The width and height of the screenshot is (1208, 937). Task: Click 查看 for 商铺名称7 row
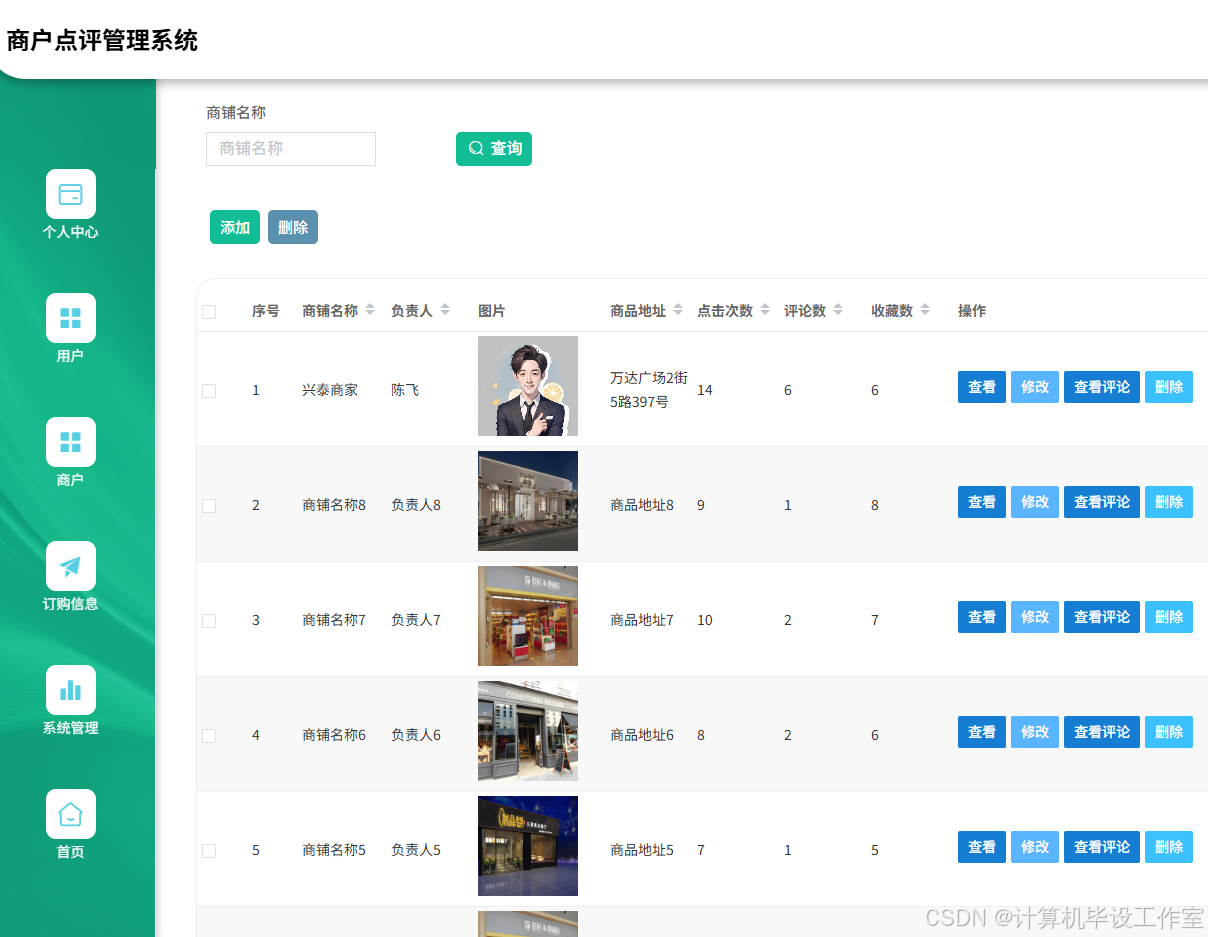(x=982, y=617)
